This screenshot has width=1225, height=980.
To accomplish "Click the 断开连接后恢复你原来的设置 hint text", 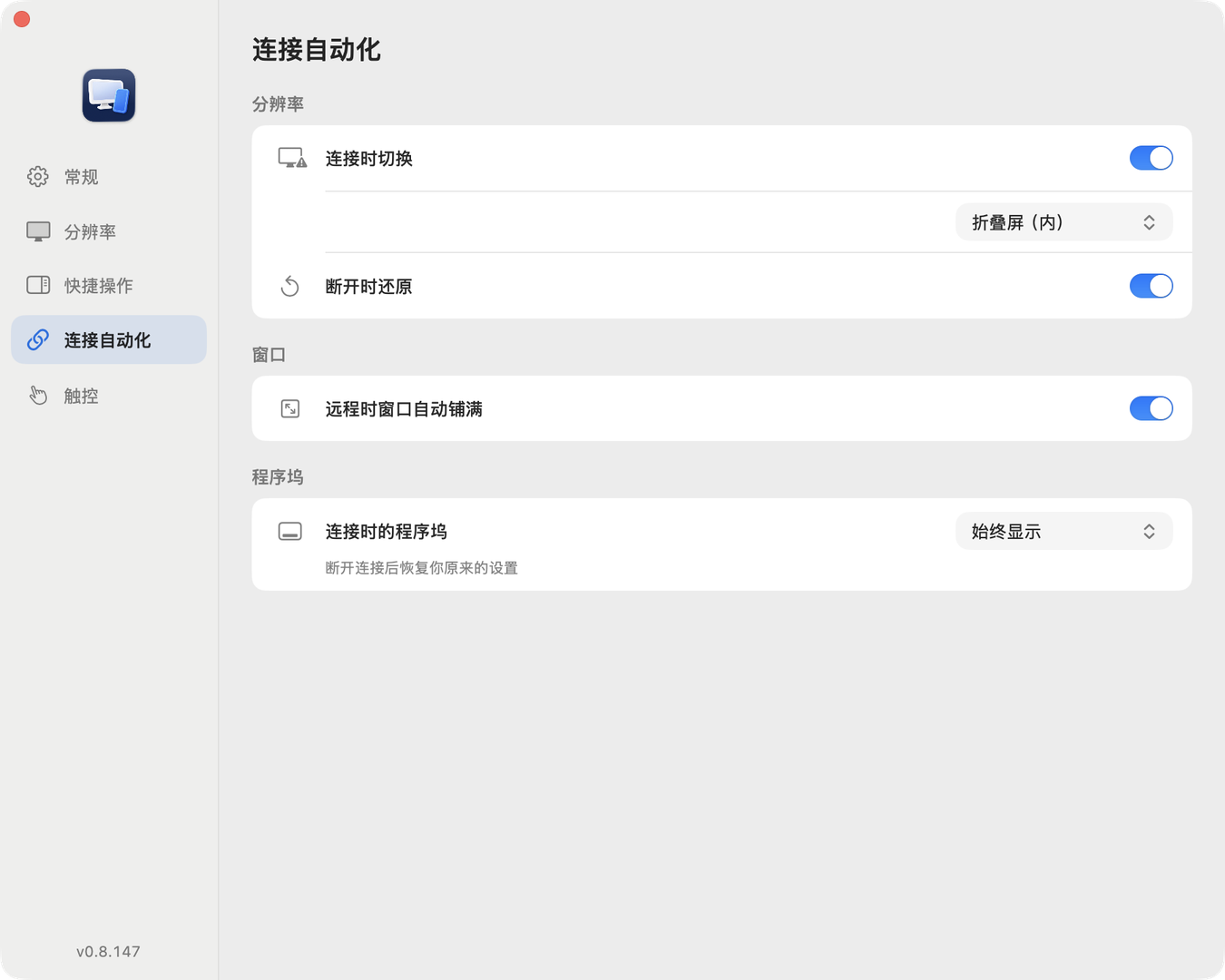I will [x=422, y=568].
